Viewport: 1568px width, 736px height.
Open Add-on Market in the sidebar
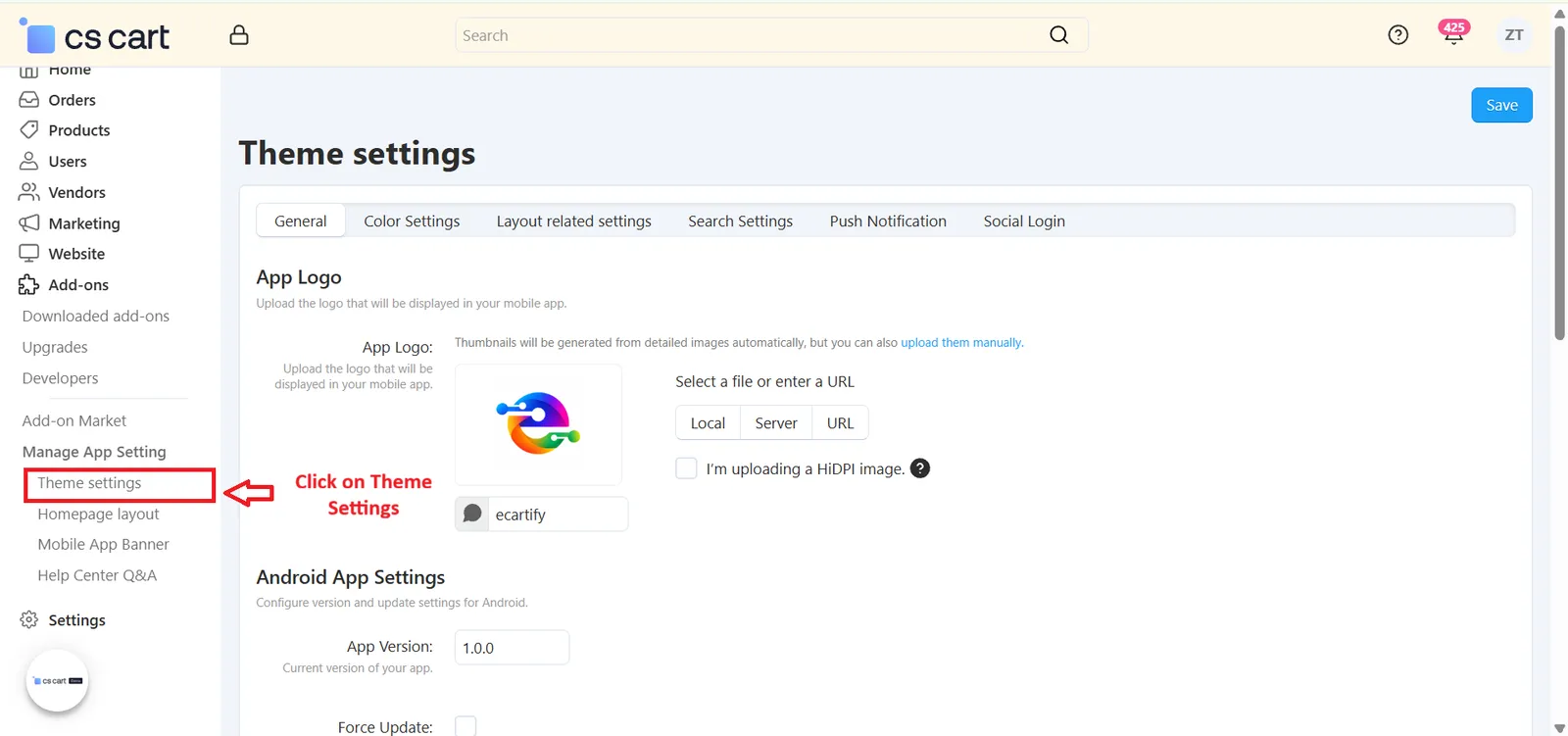point(74,420)
